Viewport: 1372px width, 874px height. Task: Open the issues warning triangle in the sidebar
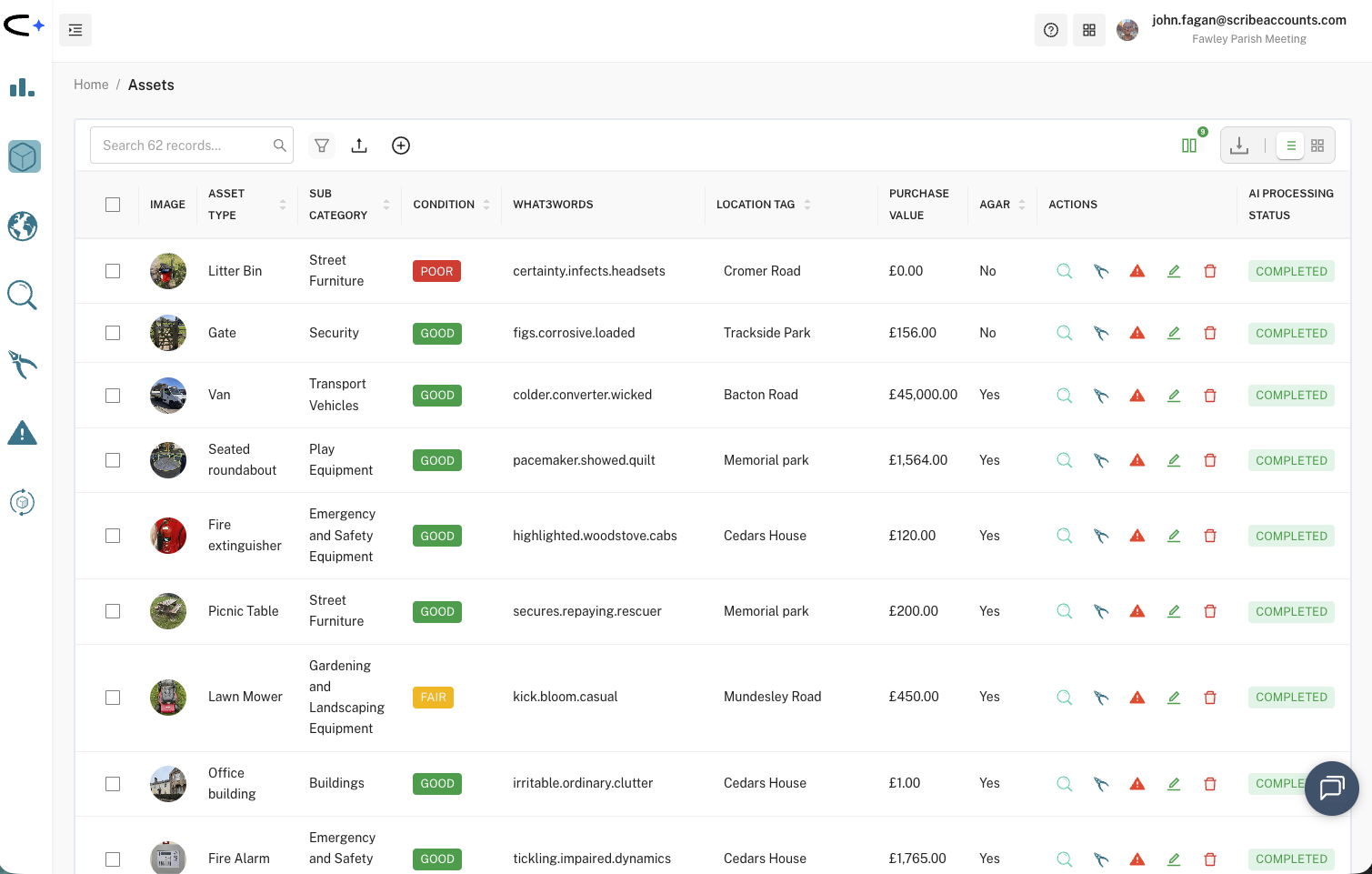24,433
